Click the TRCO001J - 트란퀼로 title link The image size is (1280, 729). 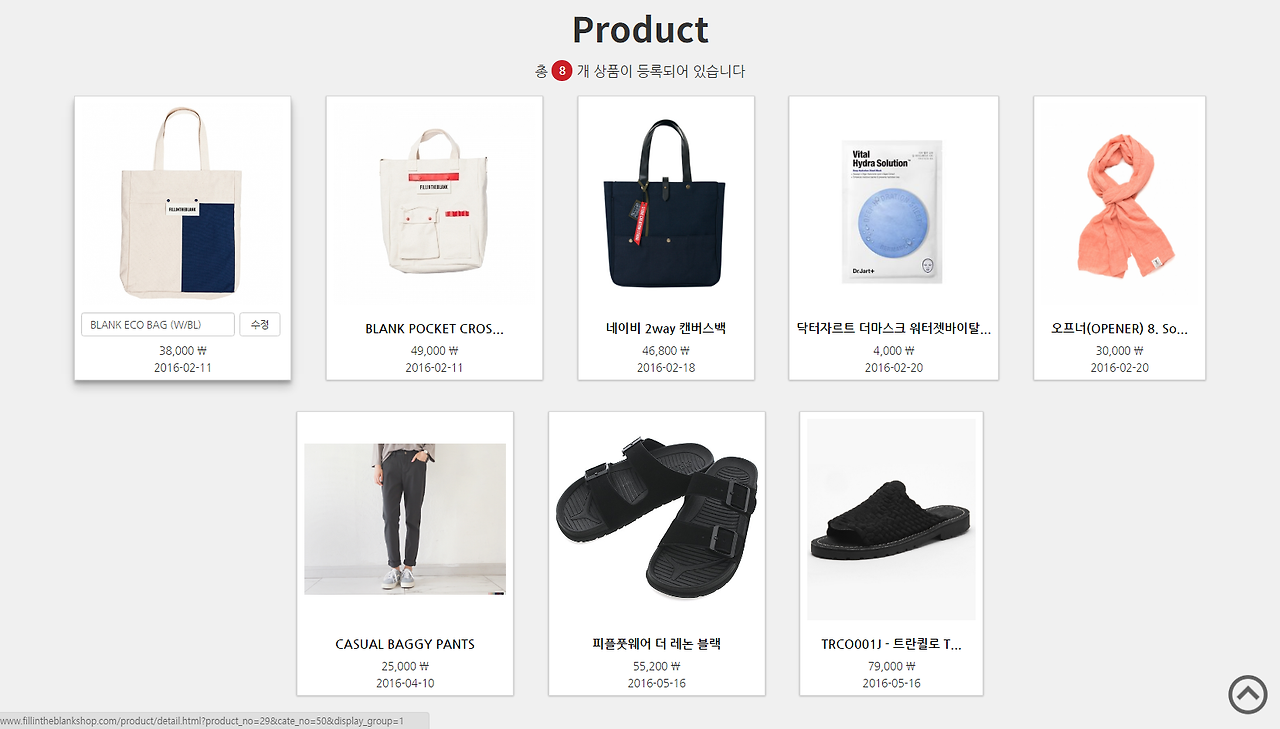(891, 644)
